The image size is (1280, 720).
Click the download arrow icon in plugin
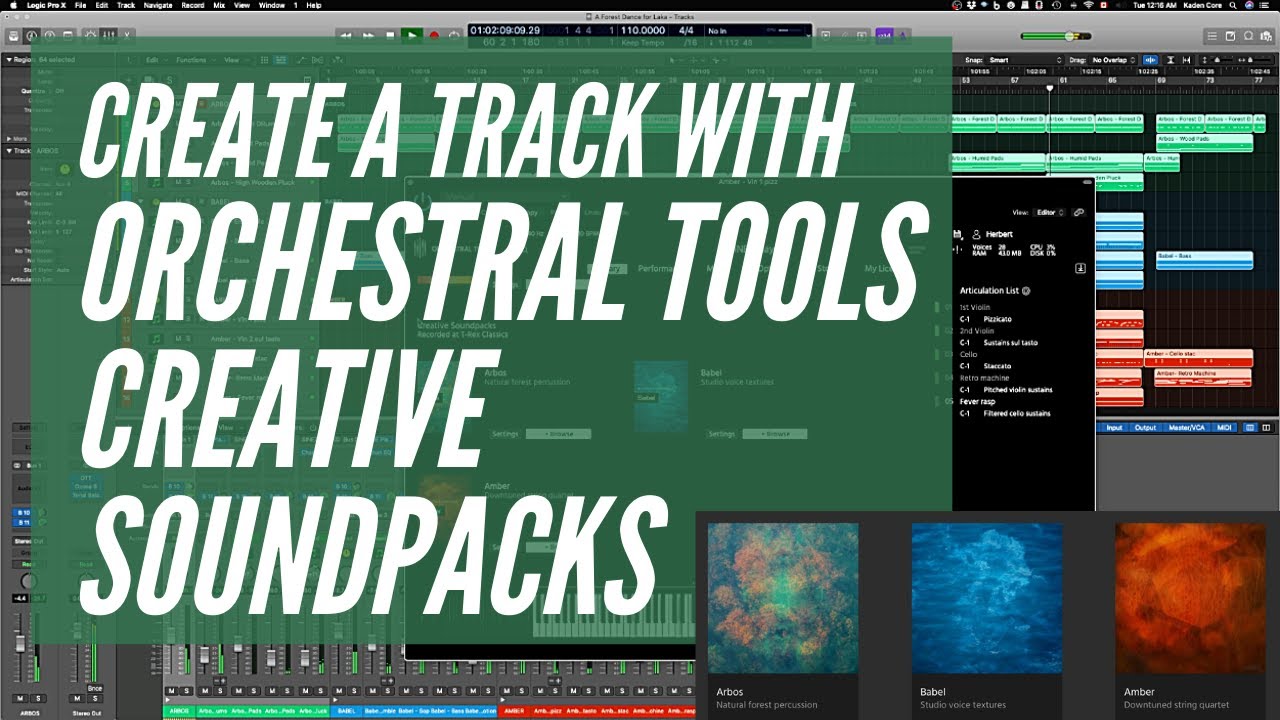click(1081, 268)
